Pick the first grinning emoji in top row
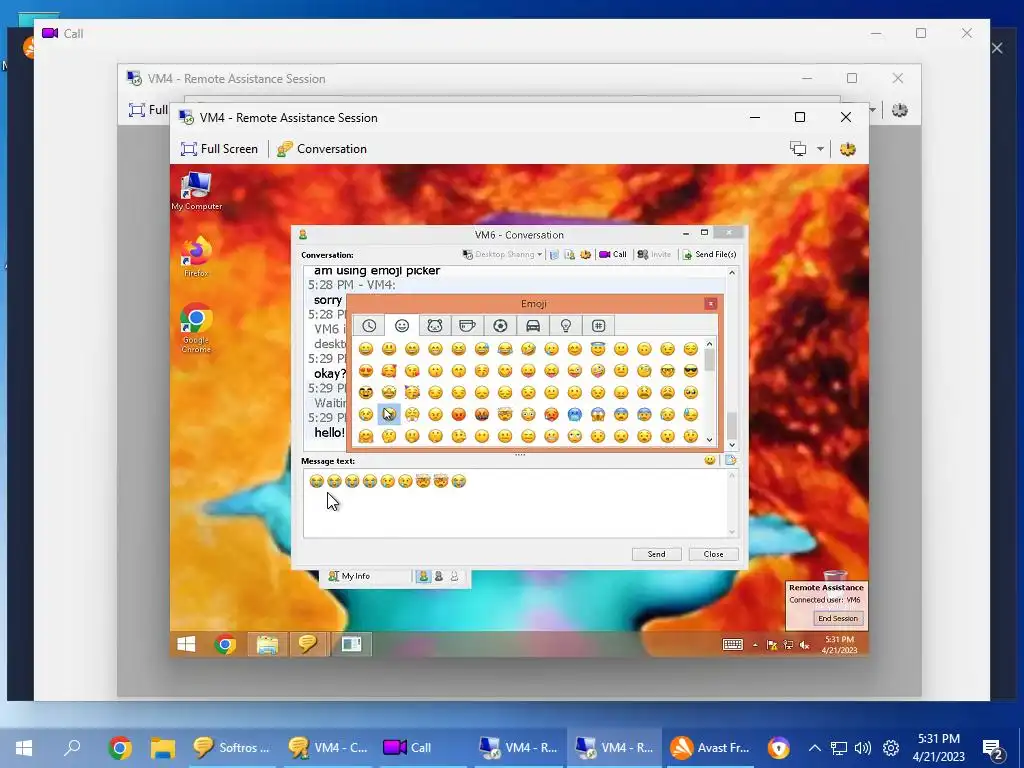The image size is (1024, 768). [366, 349]
